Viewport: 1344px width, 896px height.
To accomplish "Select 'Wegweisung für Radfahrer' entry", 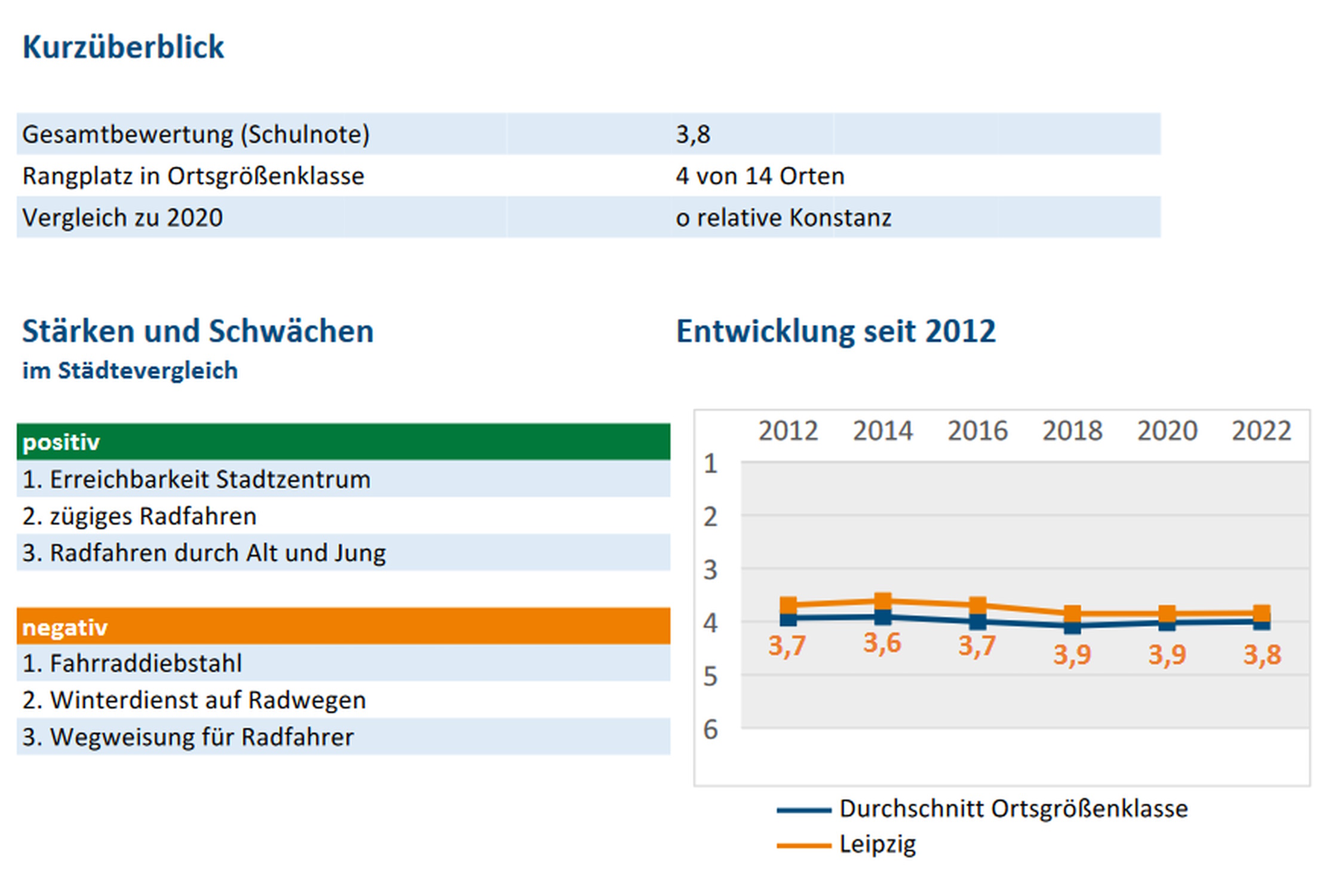I will (188, 737).
